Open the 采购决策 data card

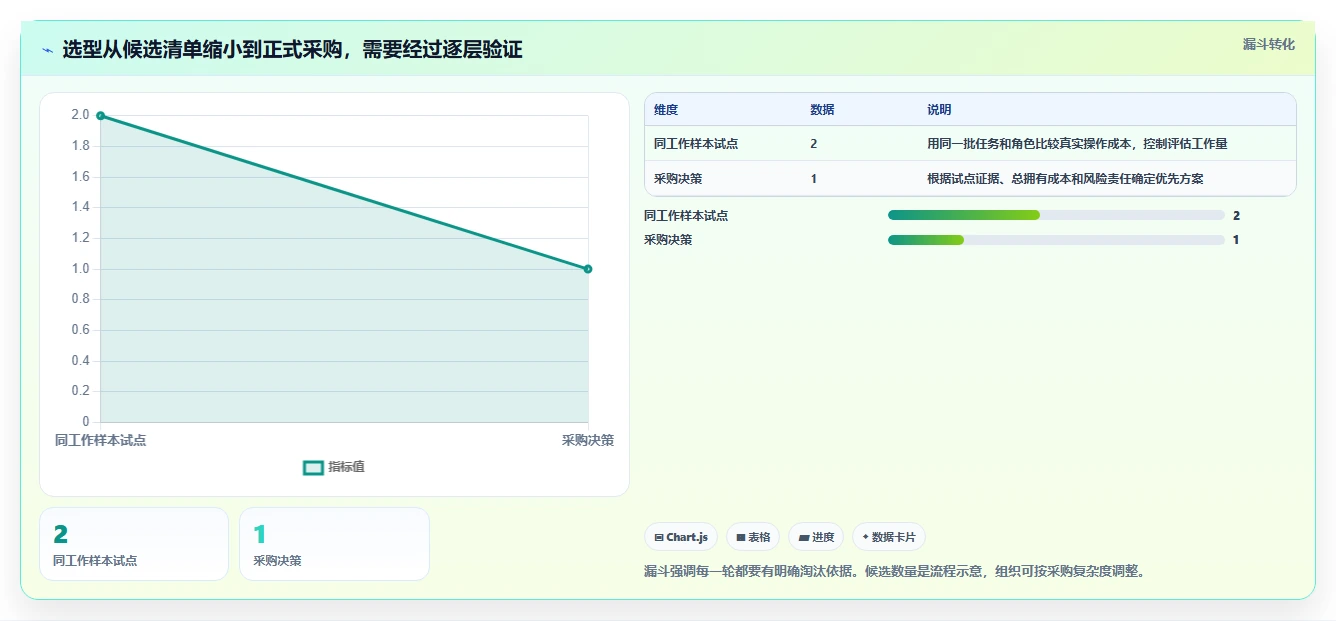point(334,544)
